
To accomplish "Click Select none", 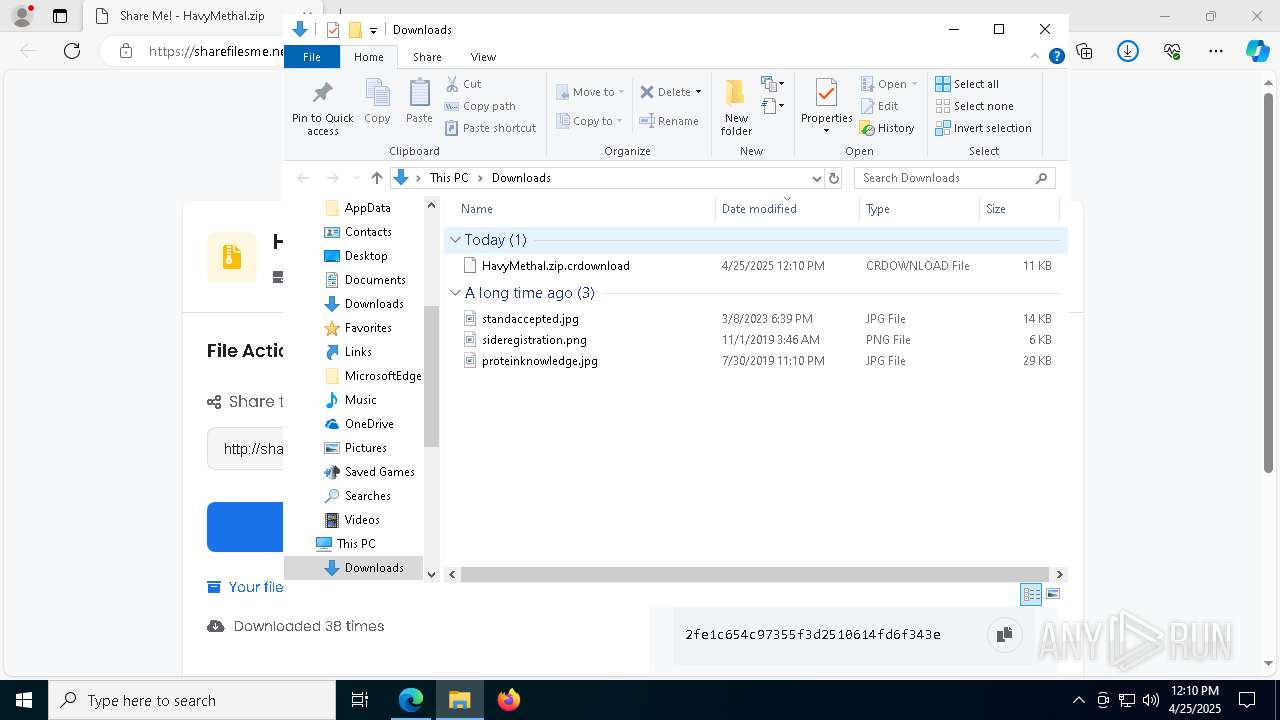I will [974, 106].
